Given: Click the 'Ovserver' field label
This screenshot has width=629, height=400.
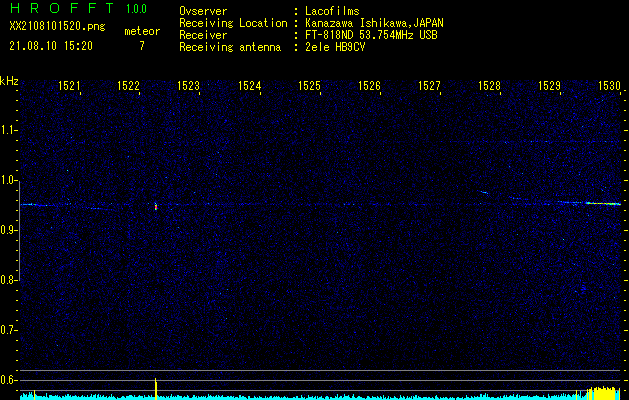Looking at the screenshot, I should (203, 11).
